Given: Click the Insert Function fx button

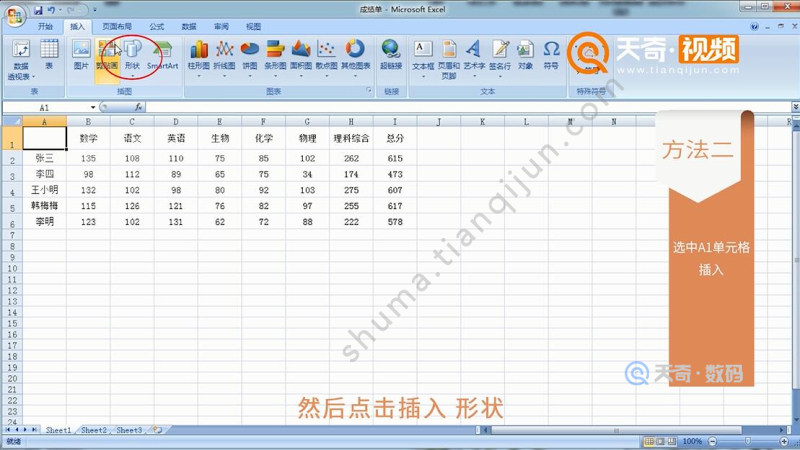Looking at the screenshot, I should point(138,107).
